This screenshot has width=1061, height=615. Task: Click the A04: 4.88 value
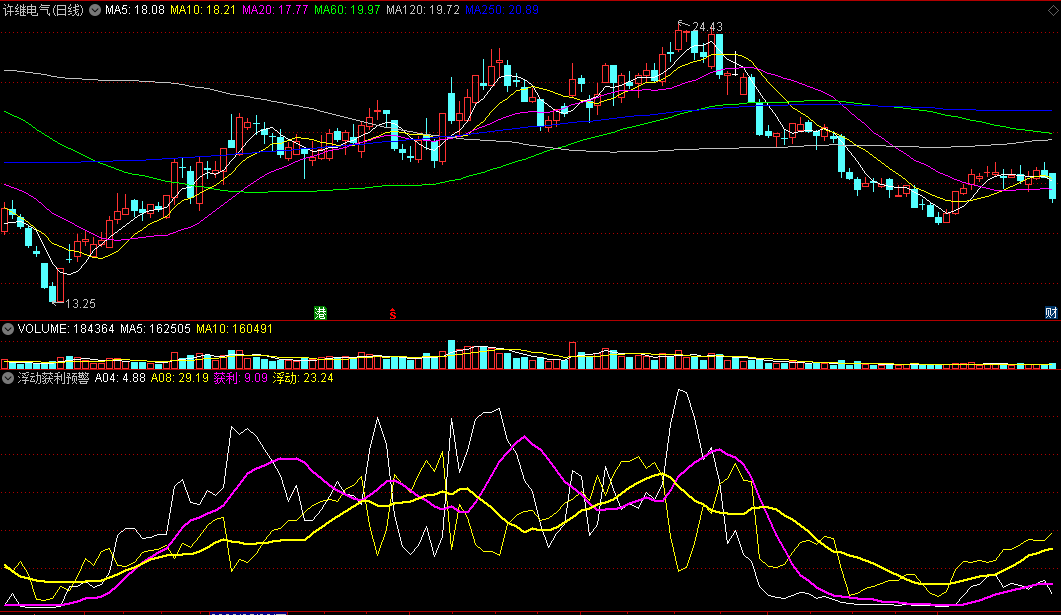coord(120,378)
